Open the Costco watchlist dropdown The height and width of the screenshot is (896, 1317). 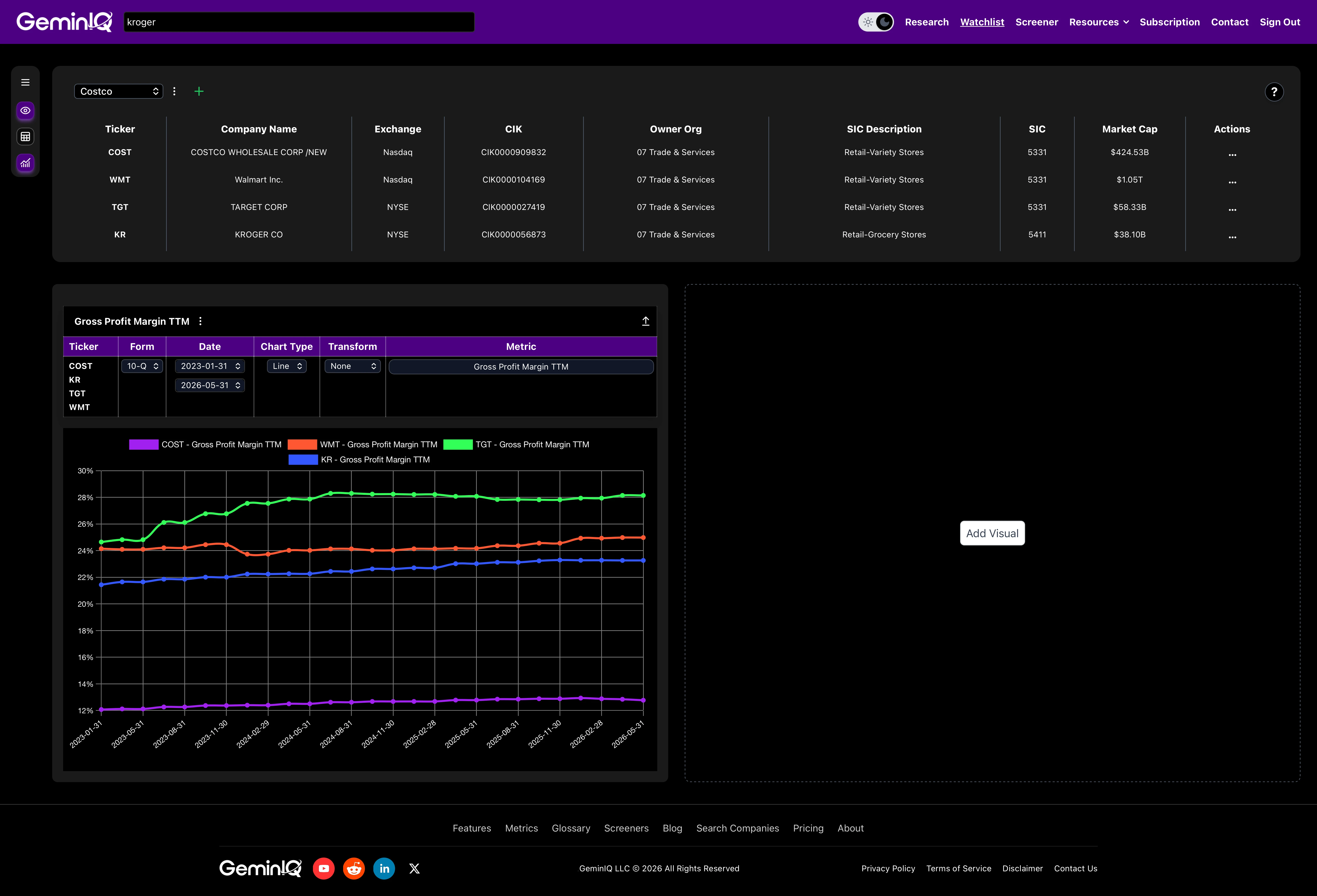pyautogui.click(x=119, y=91)
